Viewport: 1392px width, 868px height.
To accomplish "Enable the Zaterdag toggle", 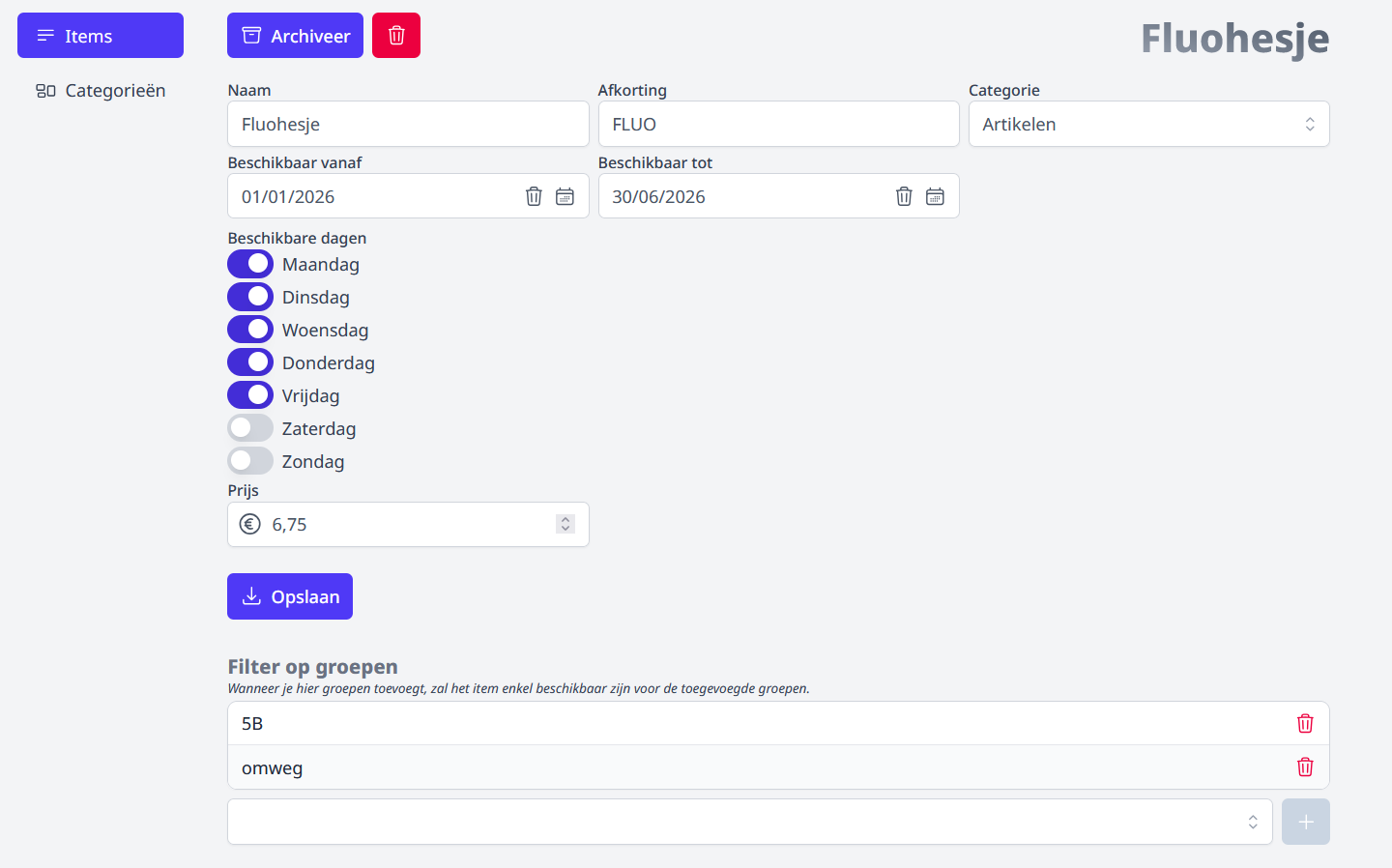I will coord(250,428).
